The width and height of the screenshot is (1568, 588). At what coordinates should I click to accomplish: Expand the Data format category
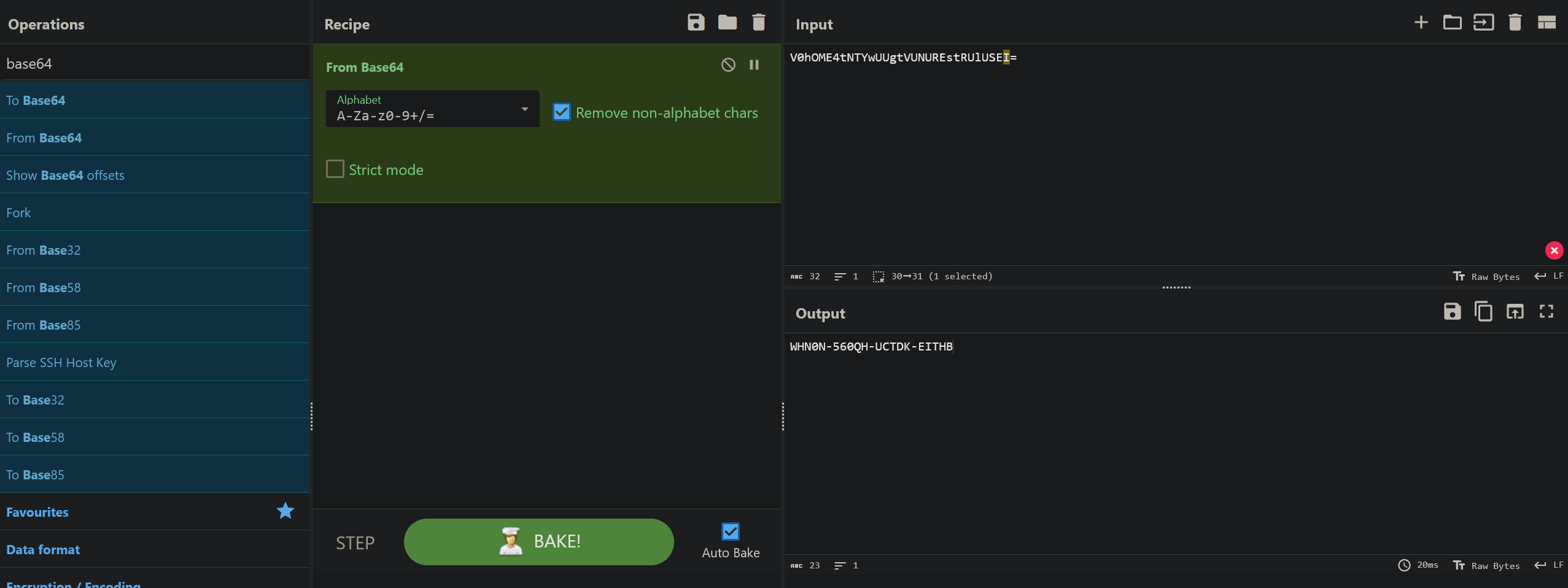tap(43, 549)
